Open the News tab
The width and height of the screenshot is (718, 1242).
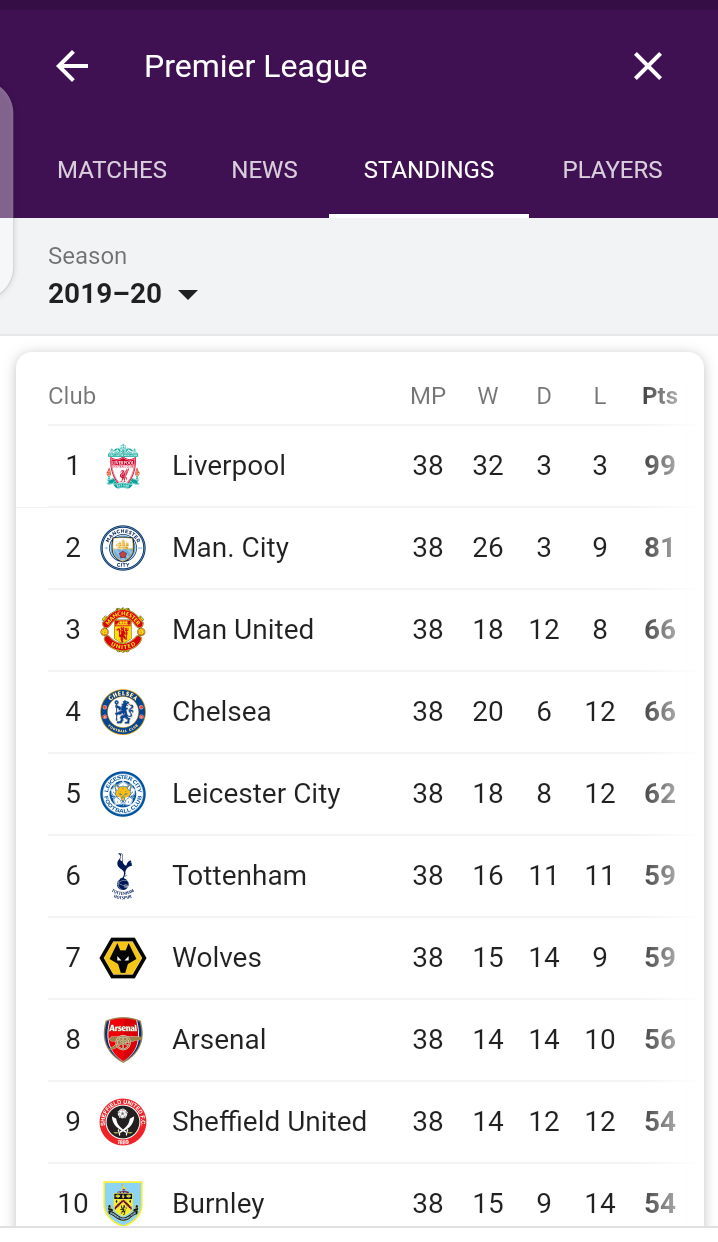[x=264, y=170]
